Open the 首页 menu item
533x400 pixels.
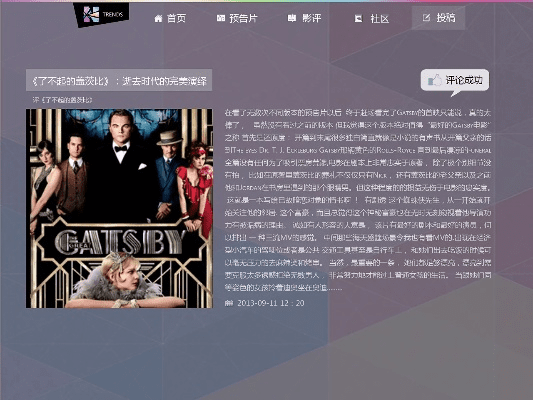(x=176, y=18)
